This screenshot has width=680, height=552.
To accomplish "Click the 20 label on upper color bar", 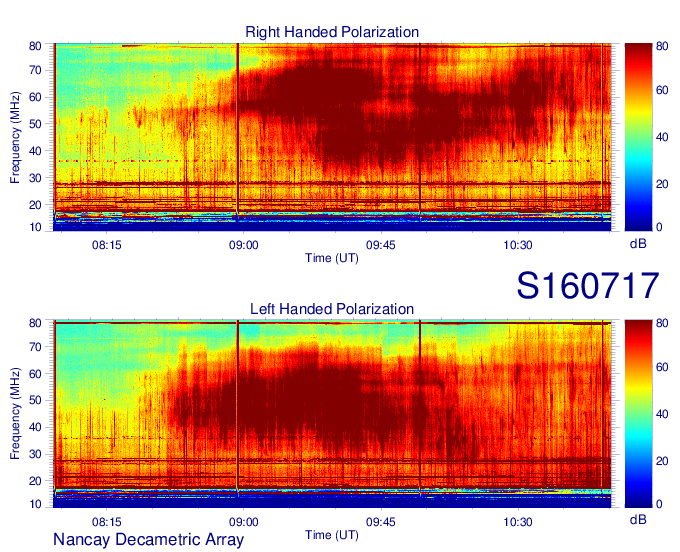I will point(662,184).
